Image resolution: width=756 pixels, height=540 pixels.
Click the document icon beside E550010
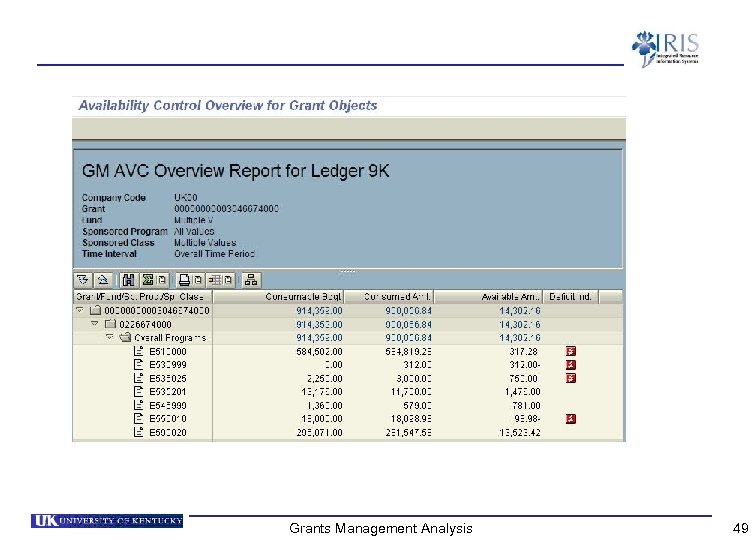[x=138, y=418]
